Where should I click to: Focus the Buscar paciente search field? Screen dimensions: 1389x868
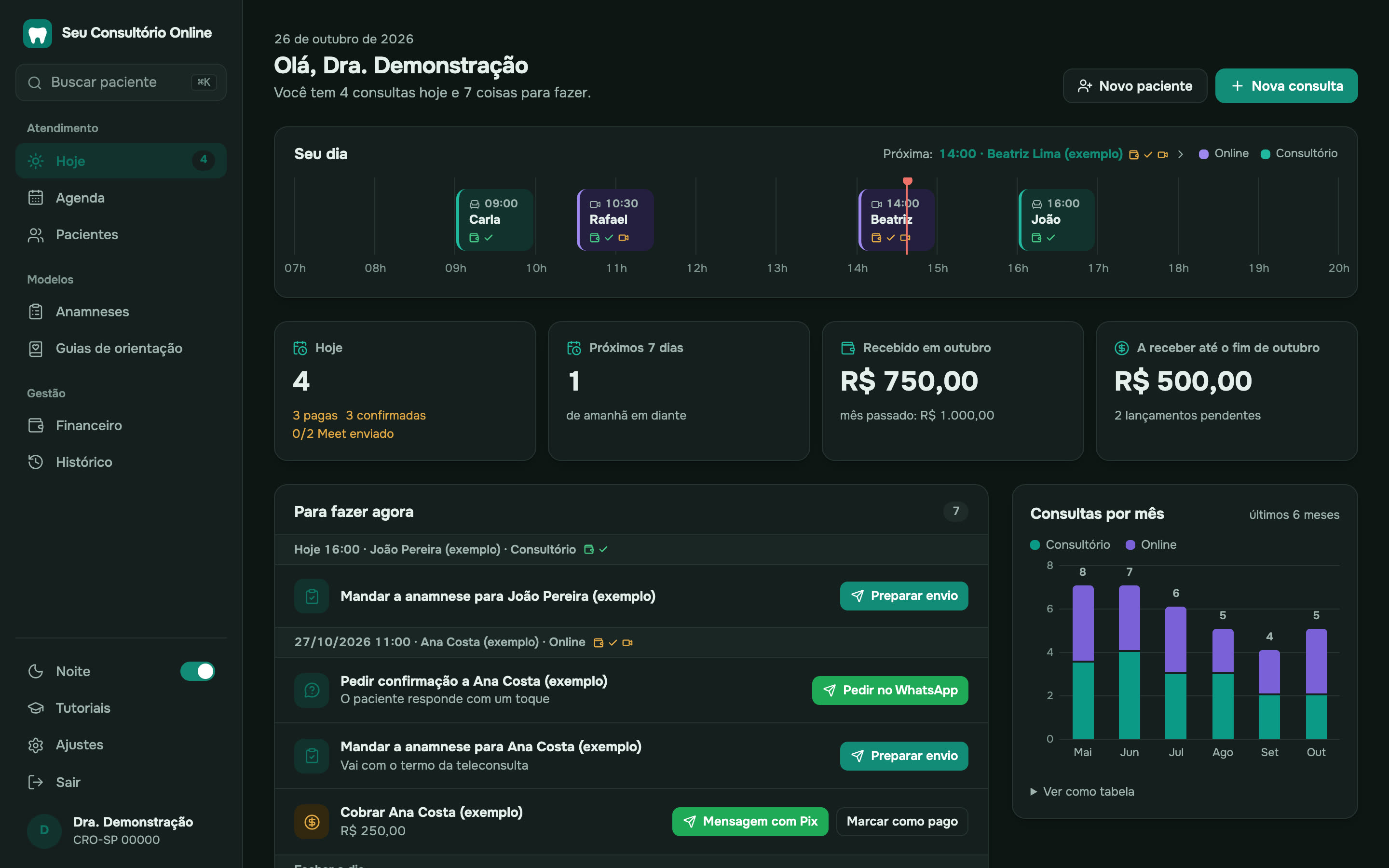coord(121,82)
